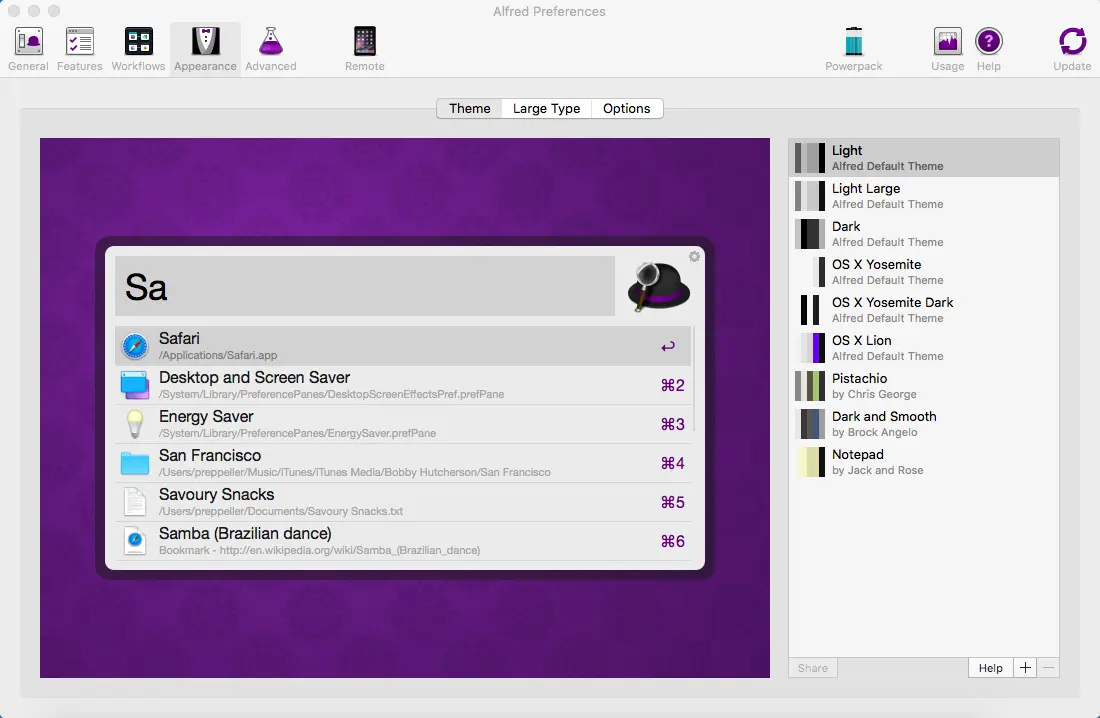1100x718 pixels.
Task: Select the OS X Yosemite Dark theme
Action: click(924, 310)
